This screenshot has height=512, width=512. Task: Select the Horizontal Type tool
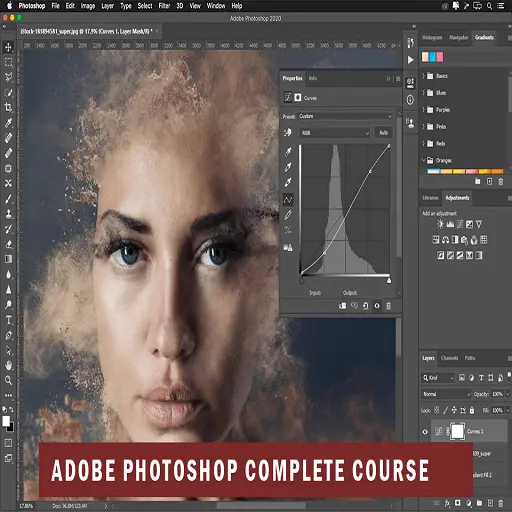point(8,320)
